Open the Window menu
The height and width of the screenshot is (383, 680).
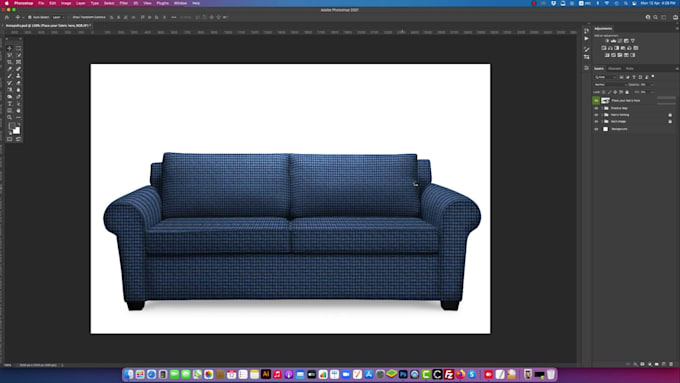(180, 3)
